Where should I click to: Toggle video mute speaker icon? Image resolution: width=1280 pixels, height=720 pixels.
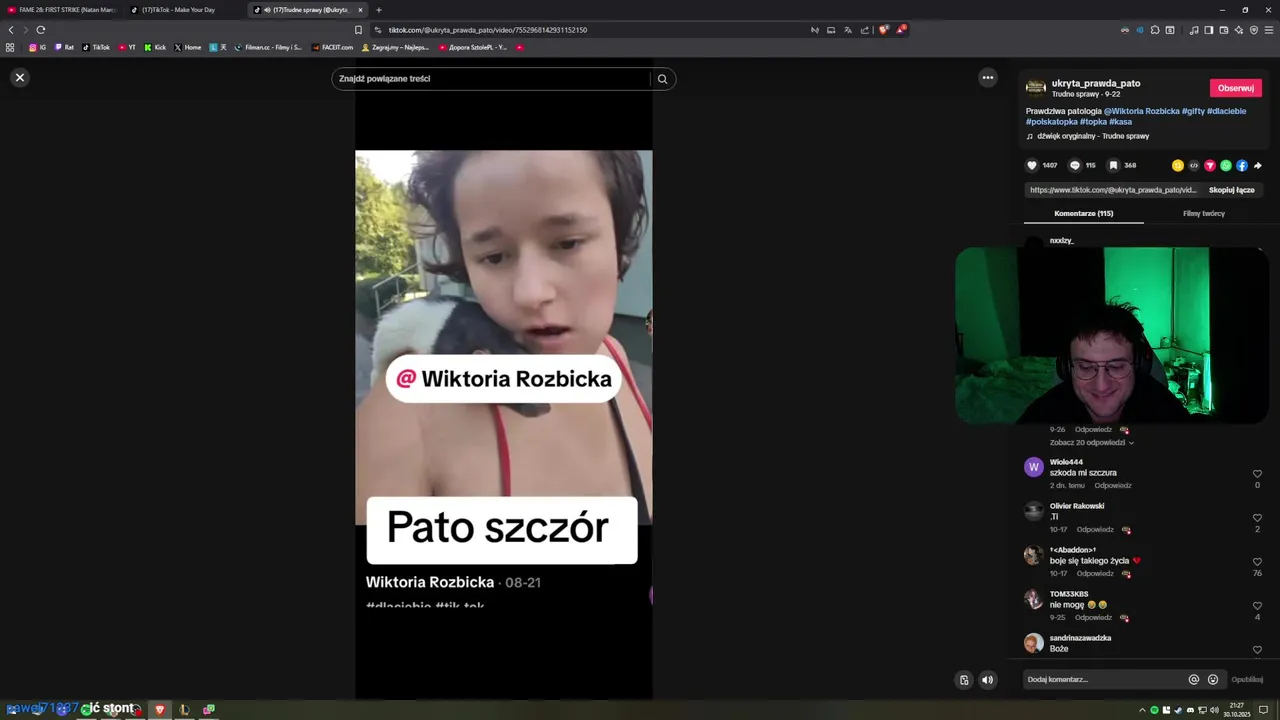click(987, 680)
